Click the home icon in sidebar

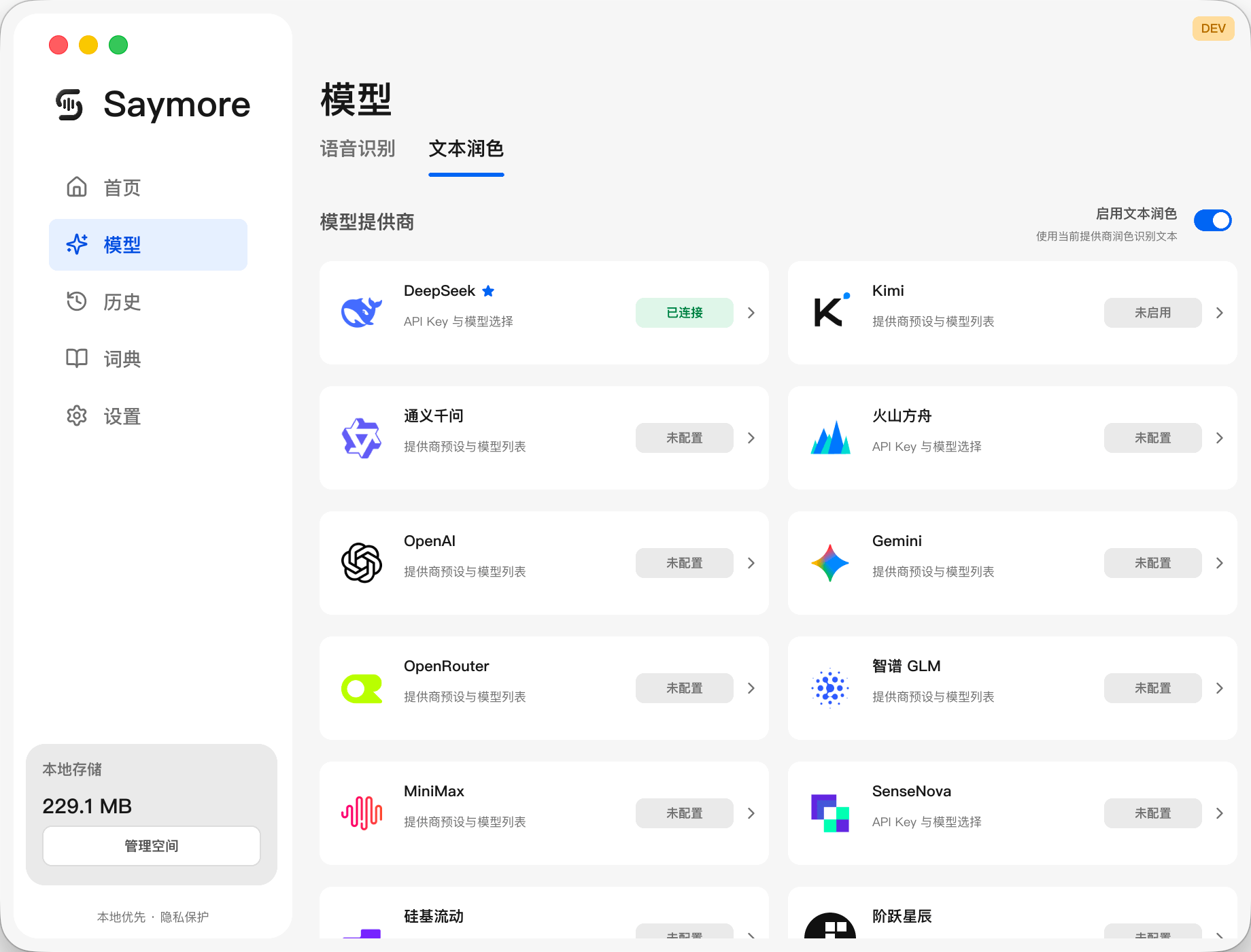[77, 187]
